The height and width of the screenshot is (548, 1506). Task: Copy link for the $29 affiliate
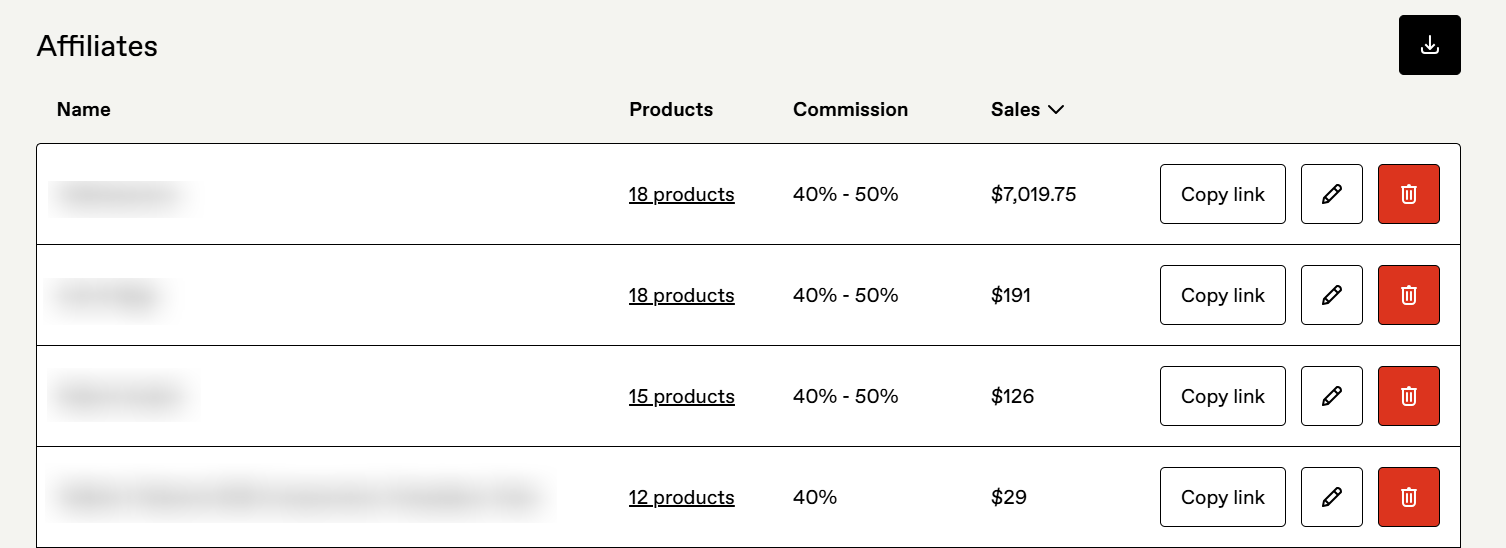click(1222, 497)
